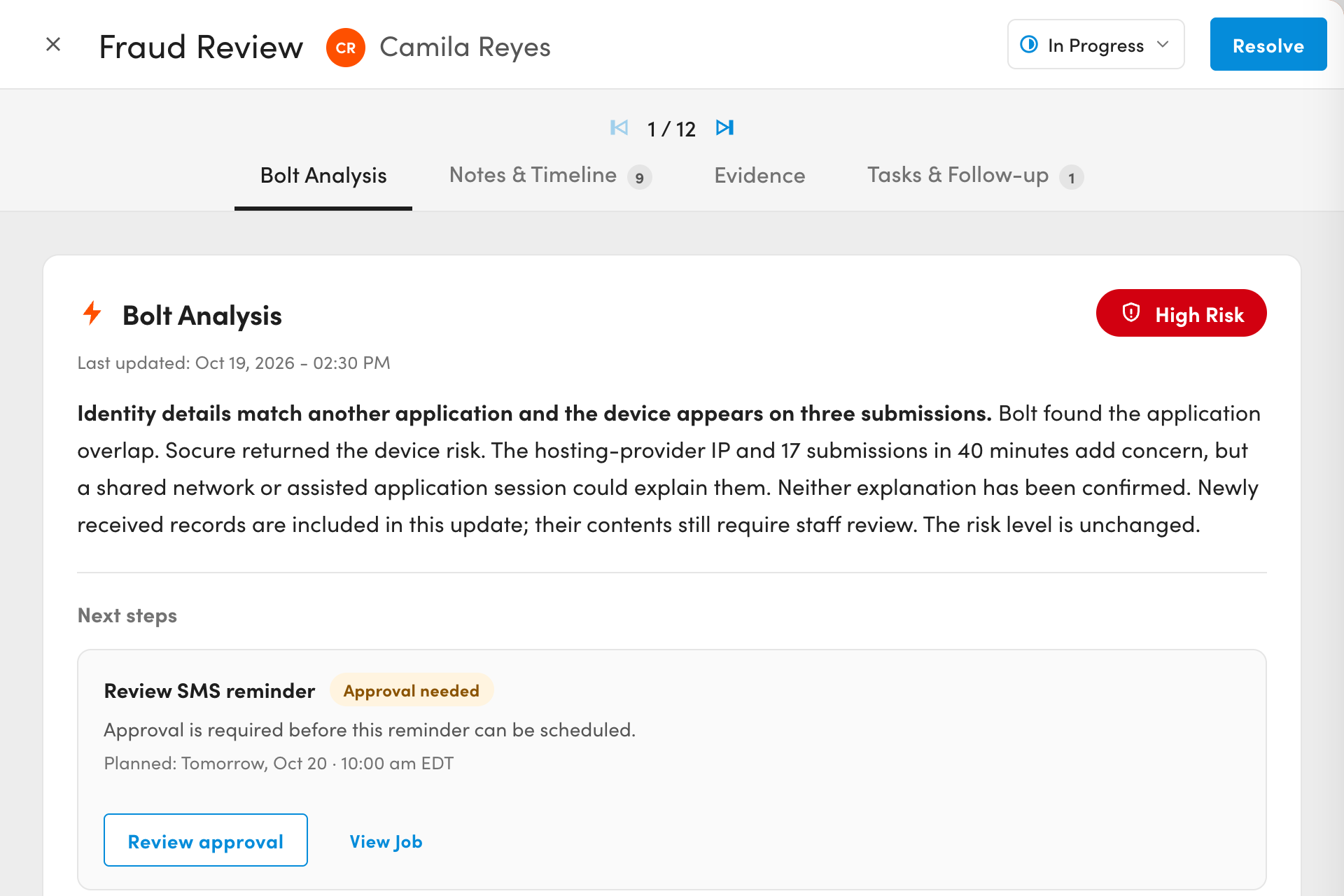Close the Fraud Review panel
Viewport: 1344px width, 896px height.
pyautogui.click(x=53, y=45)
